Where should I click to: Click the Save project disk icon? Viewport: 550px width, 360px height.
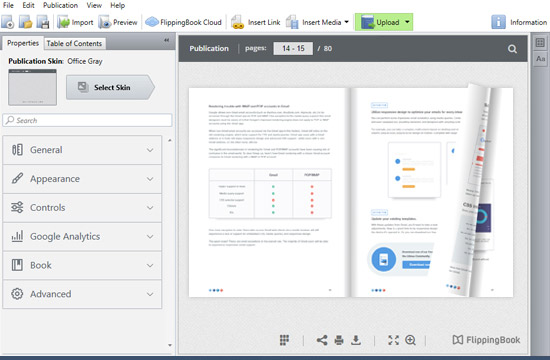pos(43,22)
